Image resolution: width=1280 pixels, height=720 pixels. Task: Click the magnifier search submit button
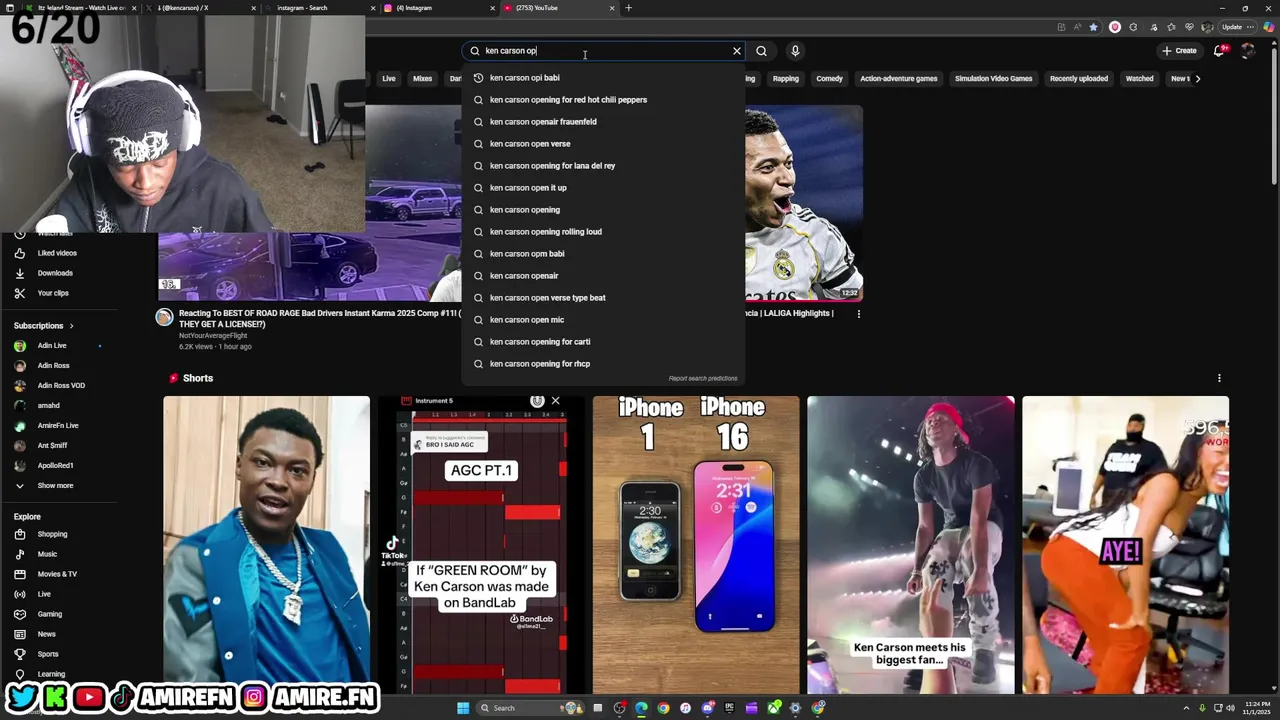point(761,51)
